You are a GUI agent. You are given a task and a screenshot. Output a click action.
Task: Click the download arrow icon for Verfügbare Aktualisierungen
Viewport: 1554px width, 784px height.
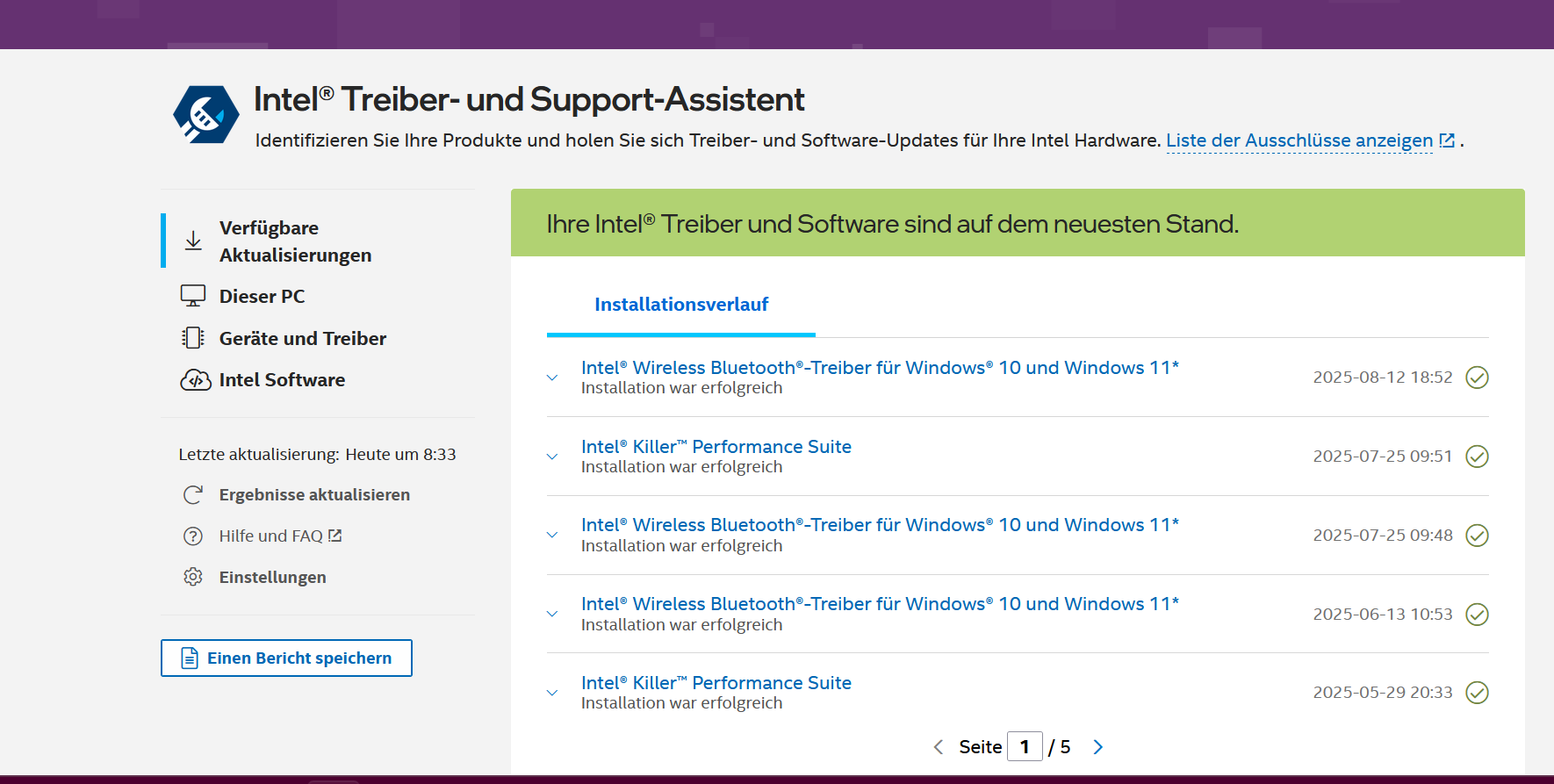pos(193,241)
